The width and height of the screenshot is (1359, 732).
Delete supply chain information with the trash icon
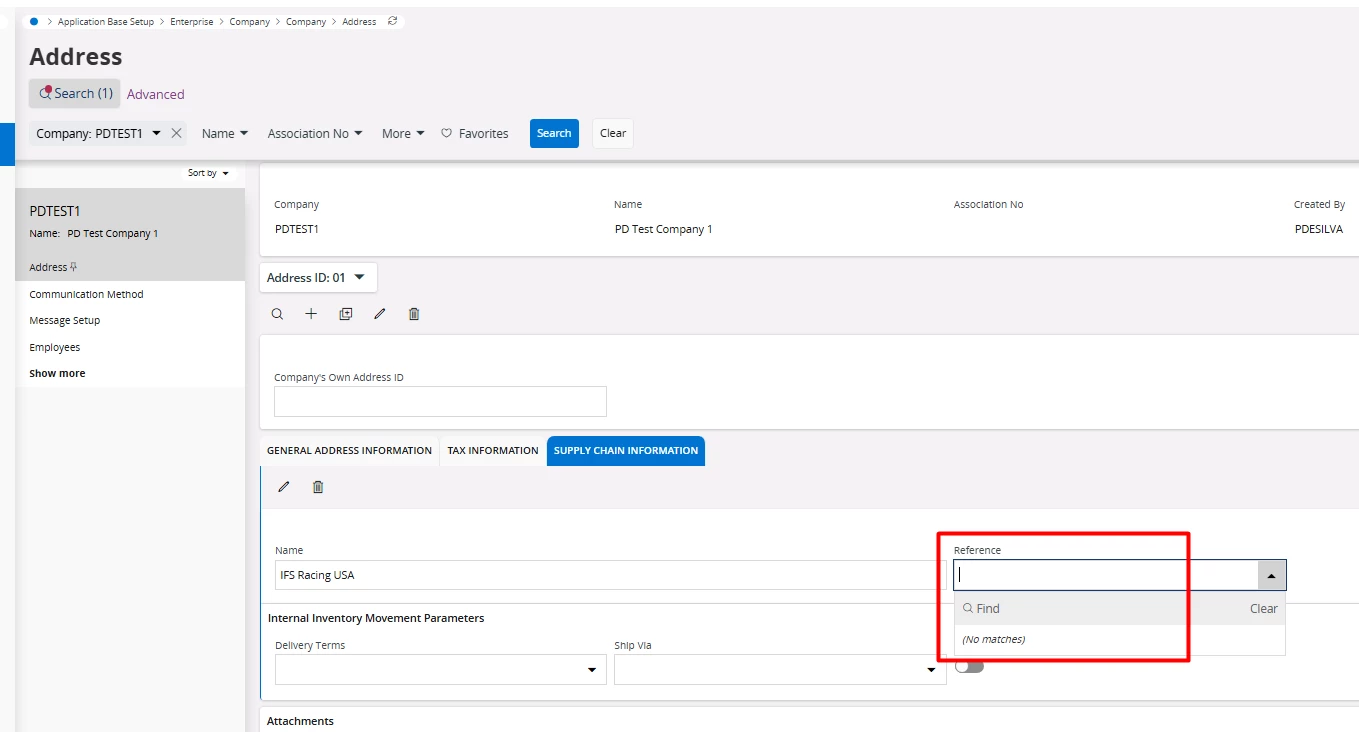[318, 487]
